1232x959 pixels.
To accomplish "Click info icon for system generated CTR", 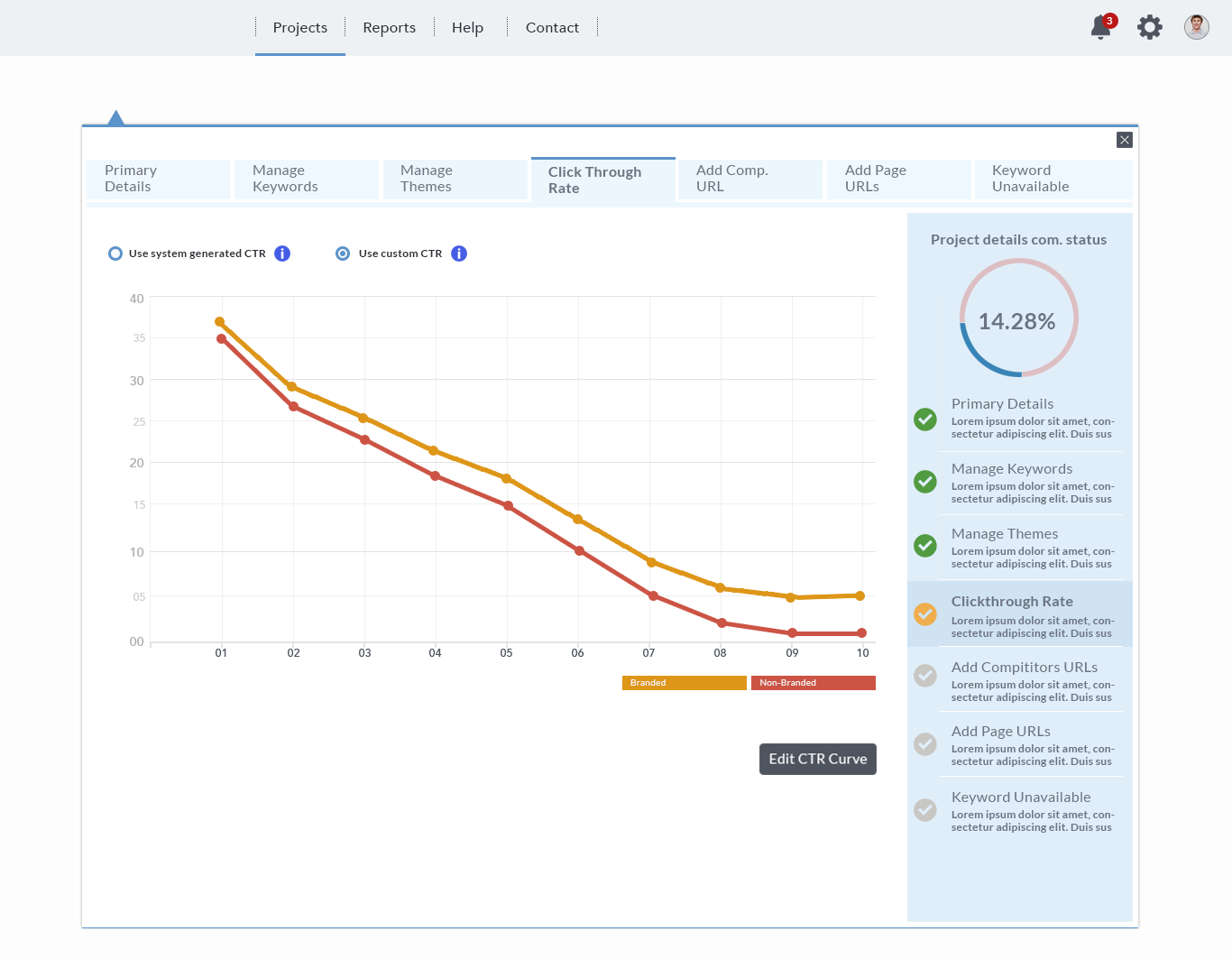I will click(282, 254).
